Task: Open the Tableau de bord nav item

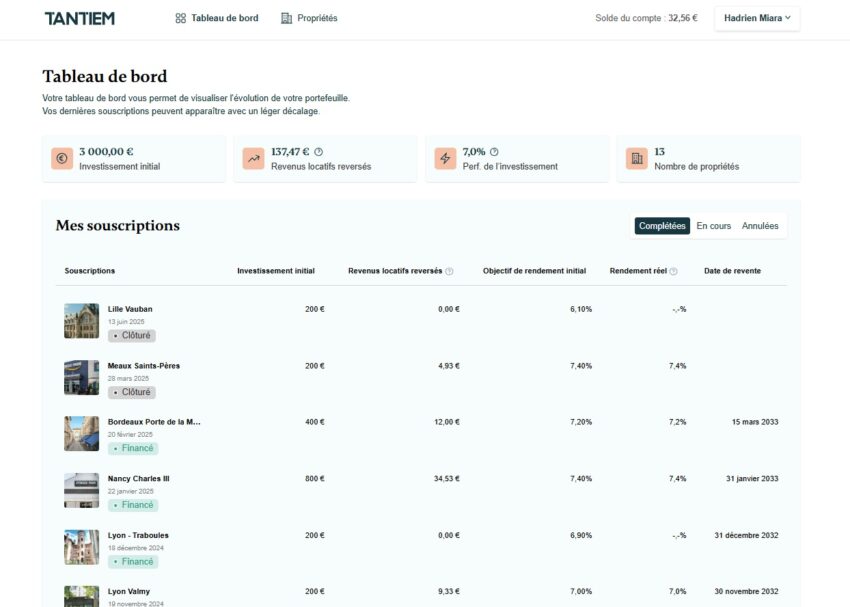Action: [216, 18]
